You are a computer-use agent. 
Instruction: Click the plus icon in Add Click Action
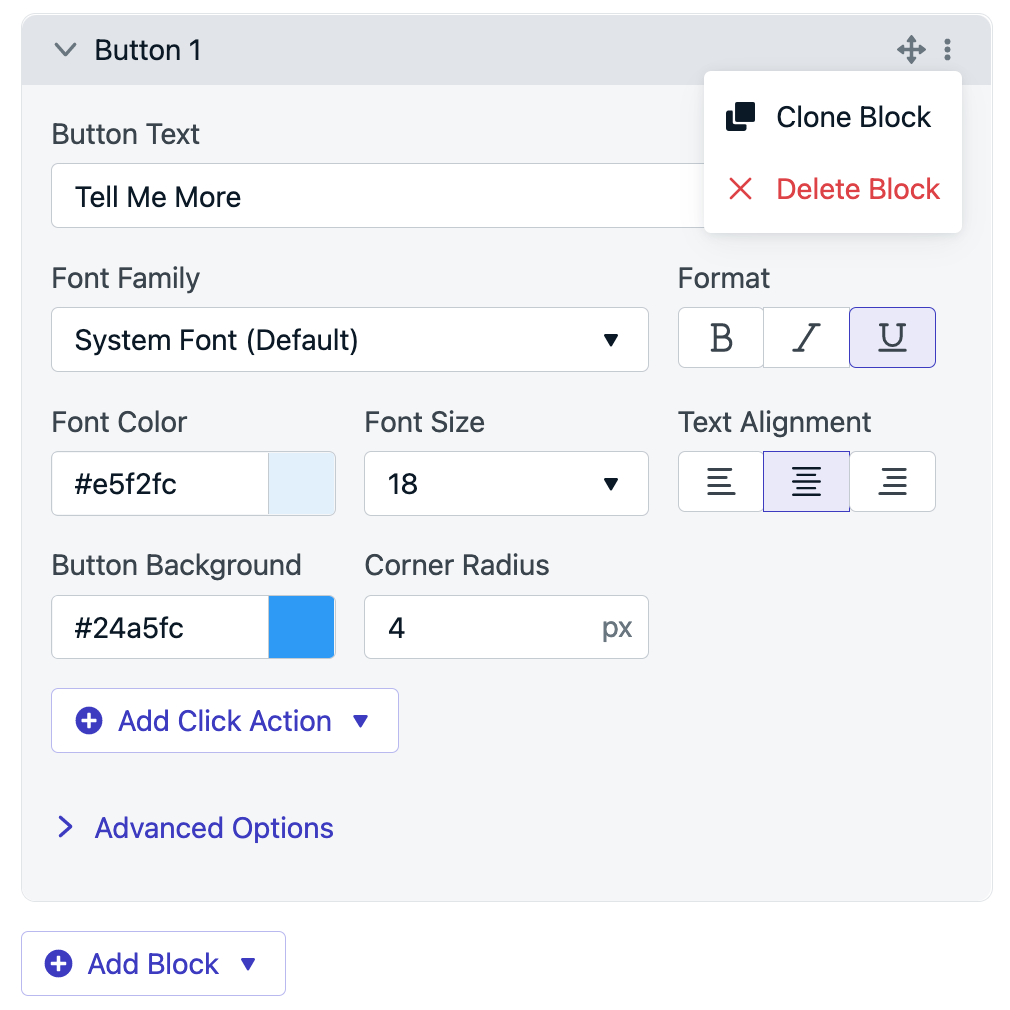coord(89,720)
